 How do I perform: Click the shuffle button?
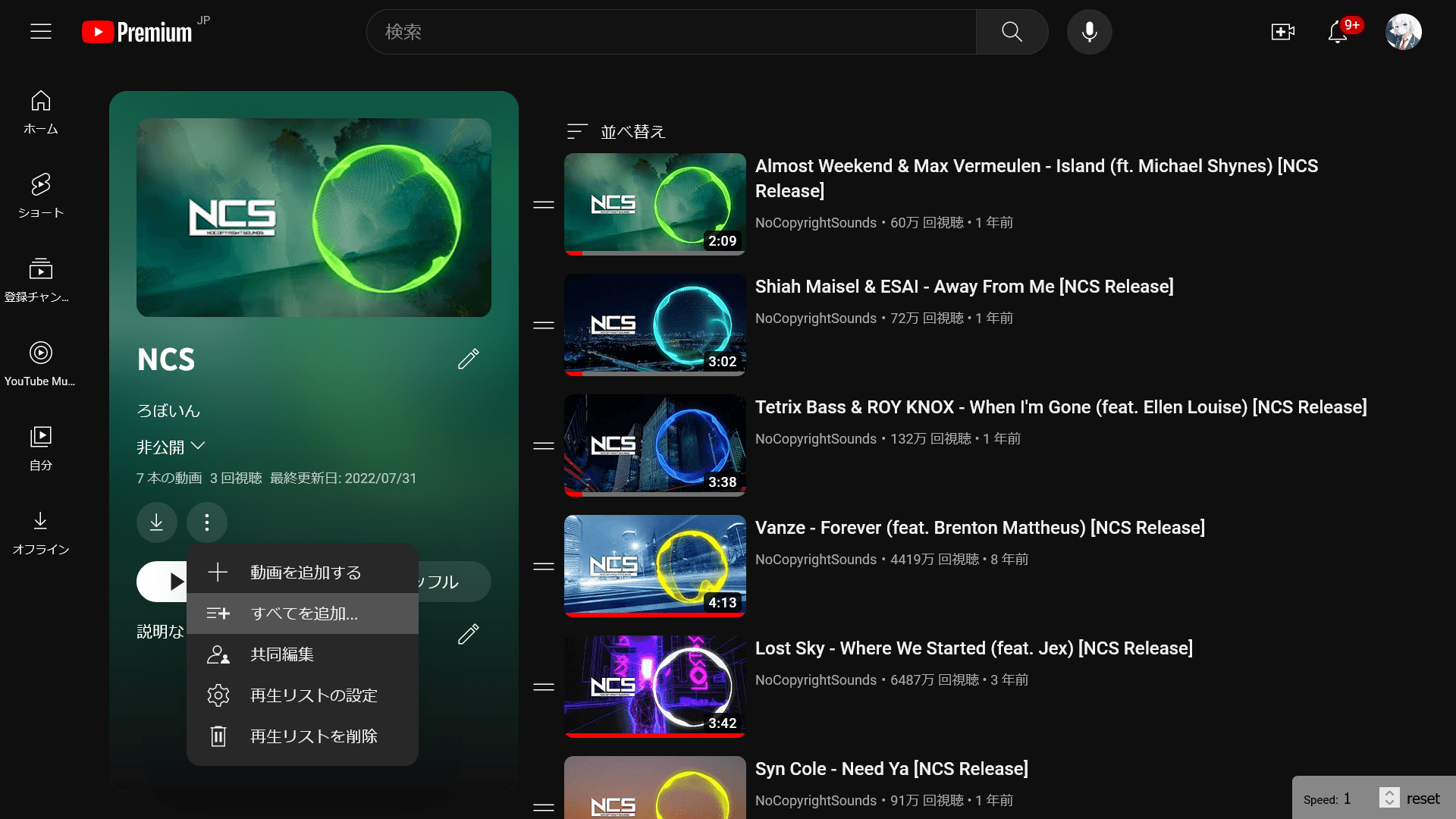click(453, 582)
